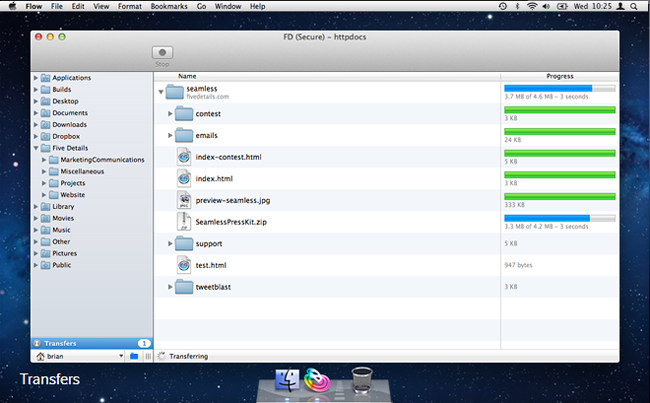Open the Trash in the Dock

point(361,380)
